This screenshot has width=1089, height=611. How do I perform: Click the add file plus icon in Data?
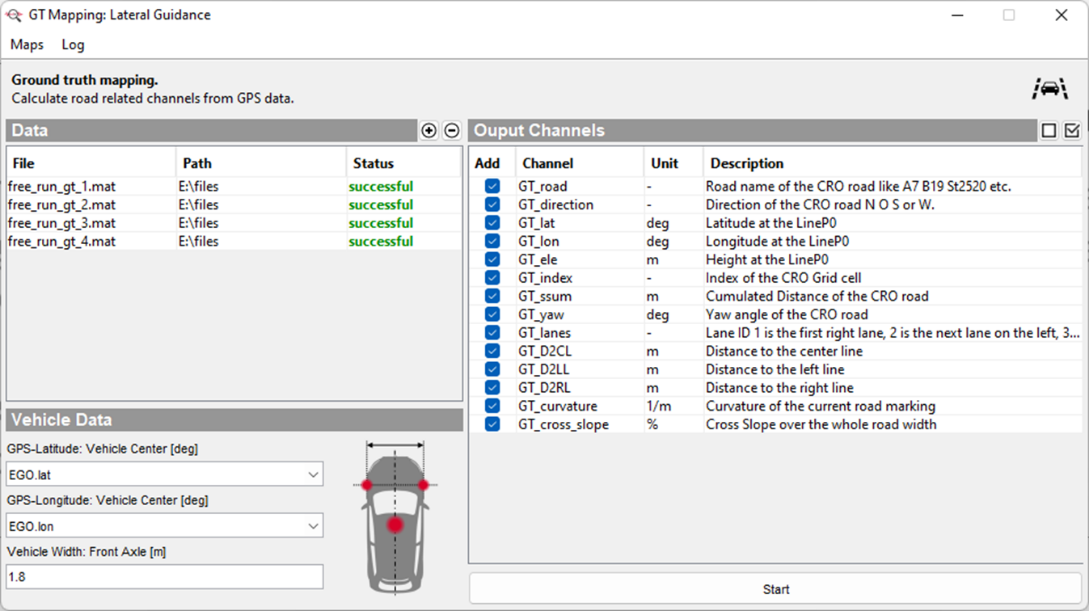(429, 131)
